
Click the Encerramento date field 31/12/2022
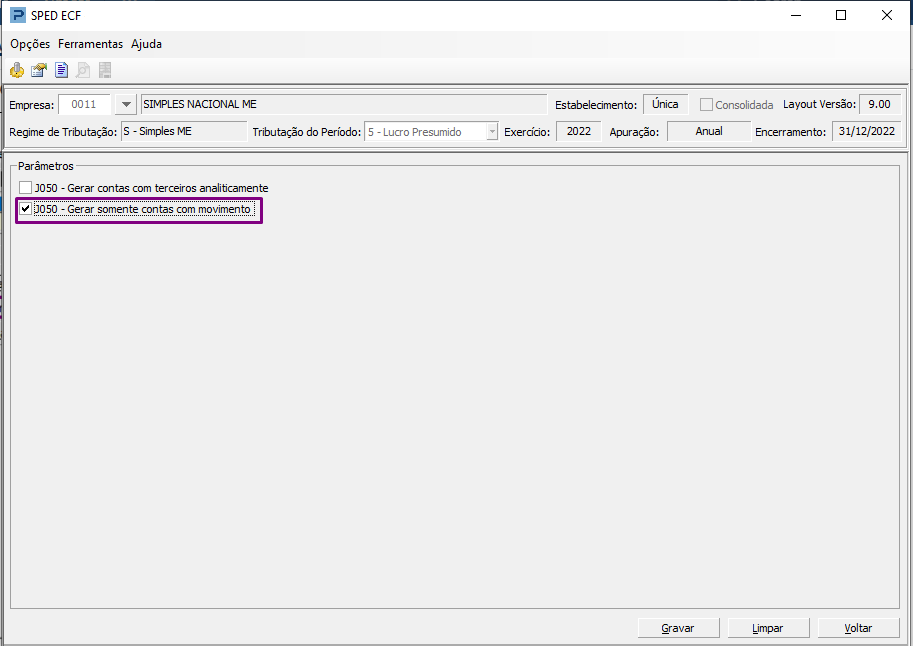click(x=866, y=131)
